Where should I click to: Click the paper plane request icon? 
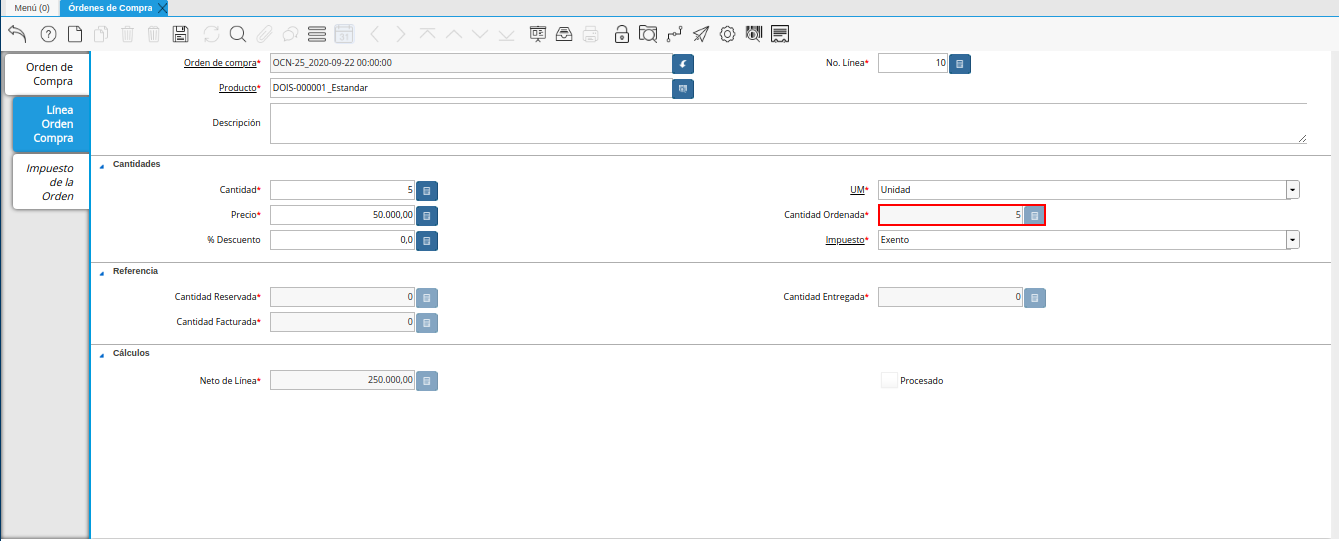(x=701, y=34)
